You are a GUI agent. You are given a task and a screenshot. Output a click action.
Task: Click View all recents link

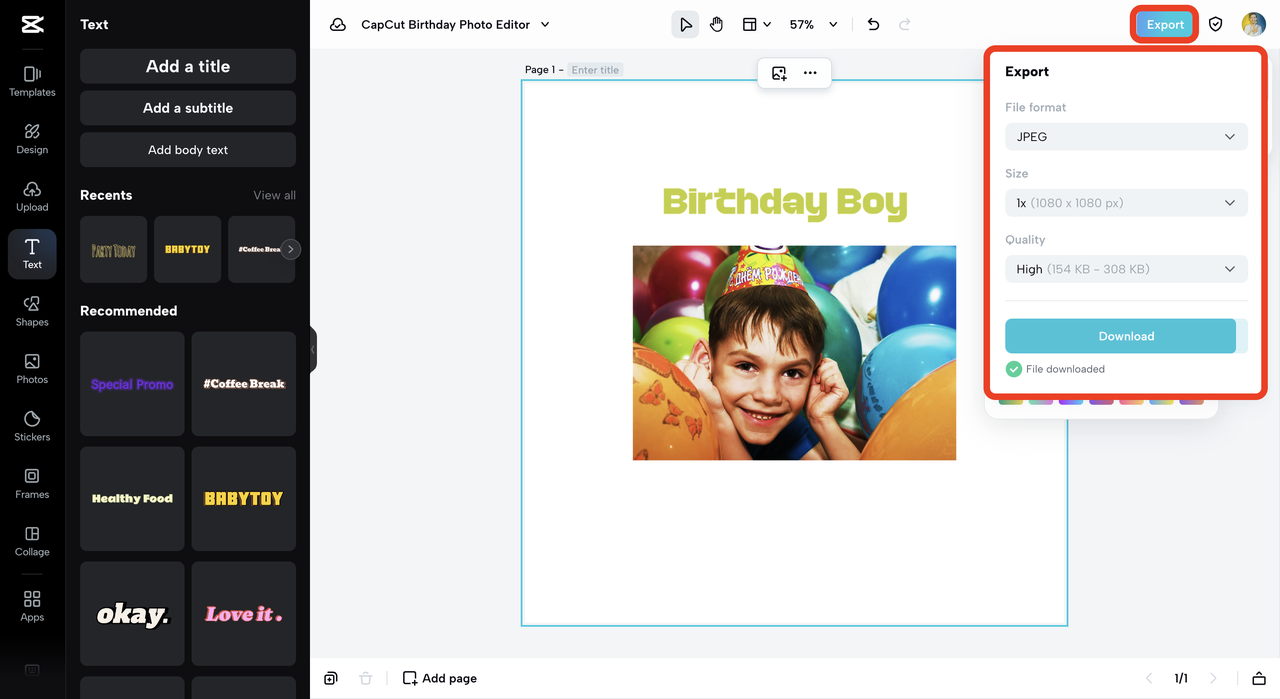pos(275,195)
